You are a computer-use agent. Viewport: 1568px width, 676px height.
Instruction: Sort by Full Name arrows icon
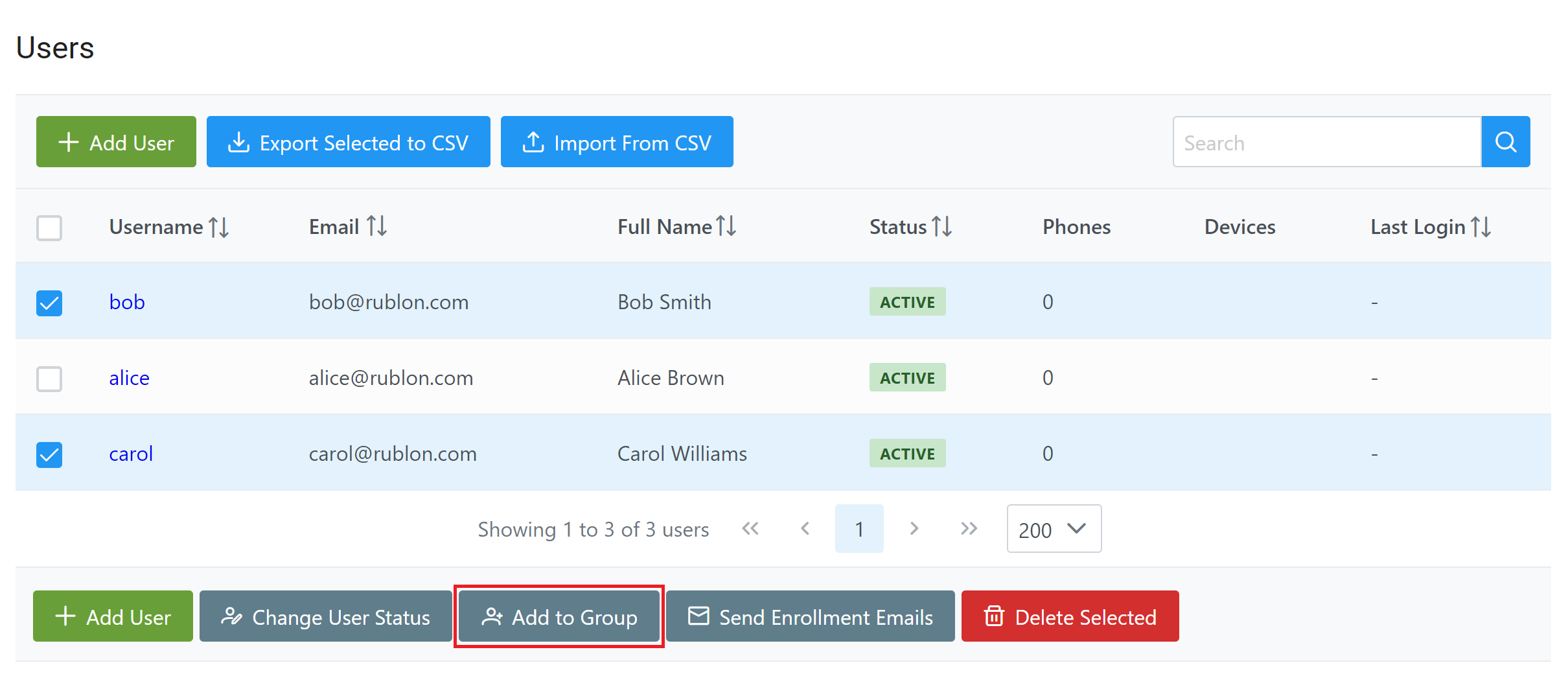(x=726, y=226)
